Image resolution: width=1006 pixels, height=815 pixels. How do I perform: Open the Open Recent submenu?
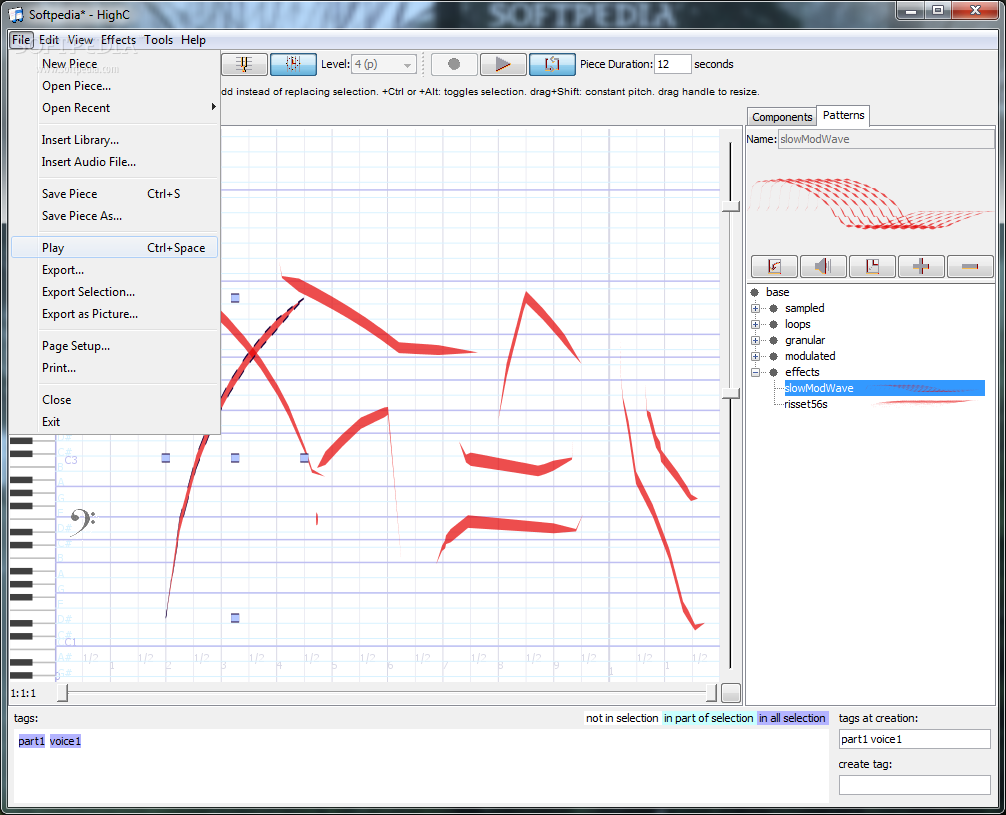[114, 108]
